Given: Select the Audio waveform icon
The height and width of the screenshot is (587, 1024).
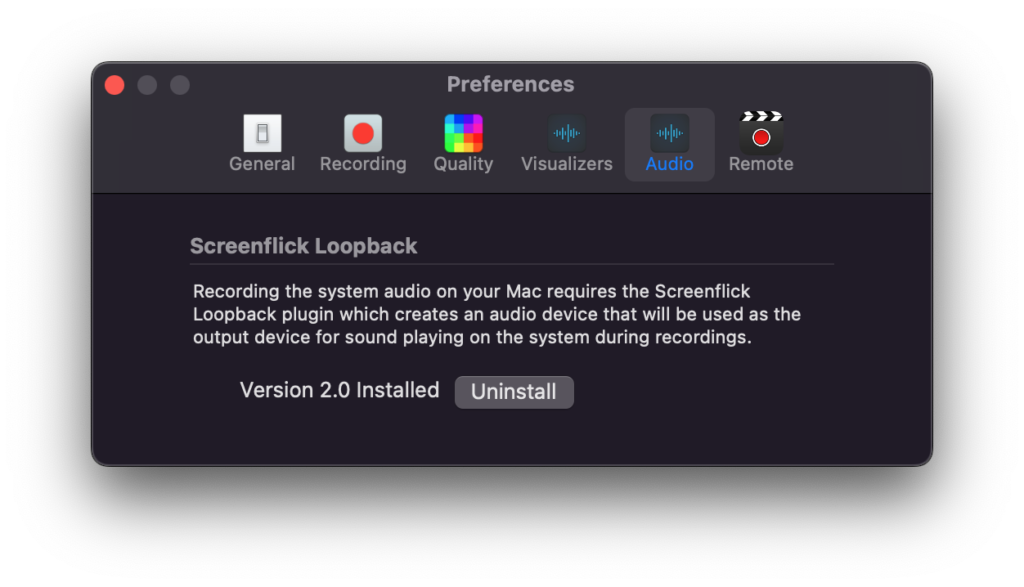Looking at the screenshot, I should pyautogui.click(x=669, y=133).
